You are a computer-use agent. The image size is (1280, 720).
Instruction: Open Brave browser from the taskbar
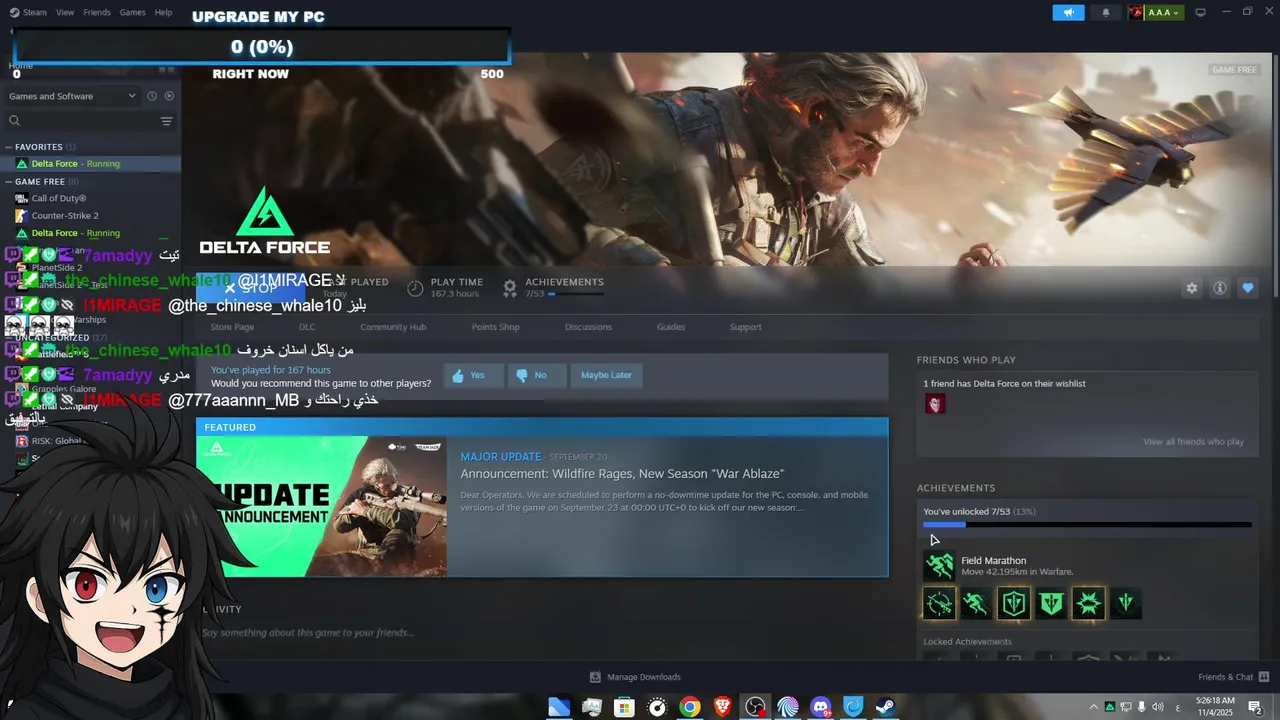(722, 707)
